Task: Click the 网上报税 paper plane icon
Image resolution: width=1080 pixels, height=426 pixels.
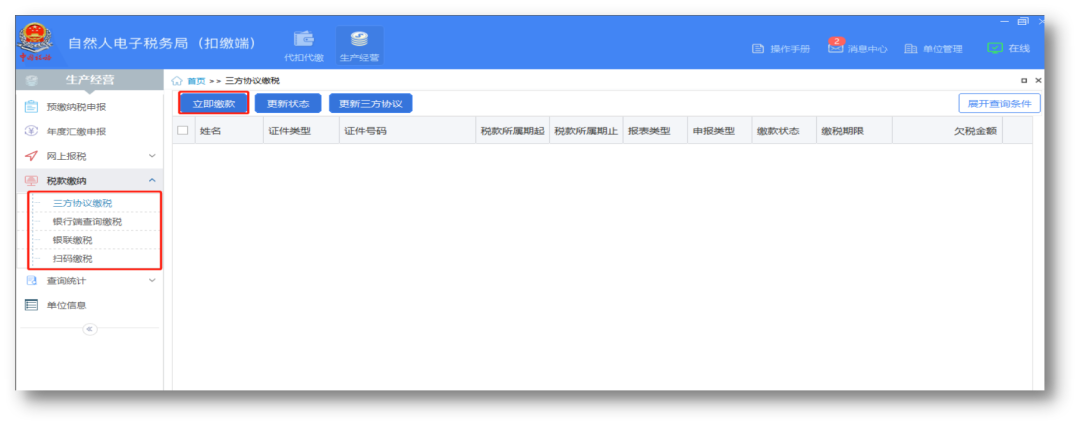Action: 31,156
